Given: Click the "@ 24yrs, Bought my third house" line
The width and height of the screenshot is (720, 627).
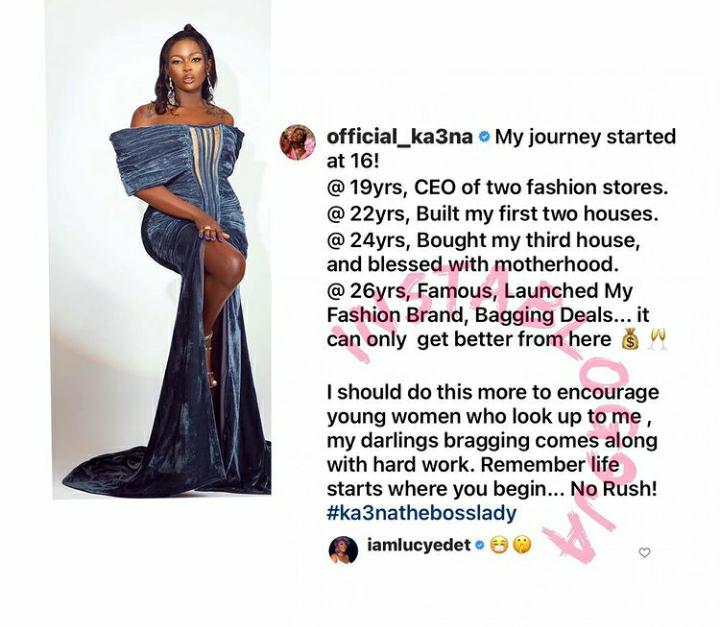Looking at the screenshot, I should (484, 240).
